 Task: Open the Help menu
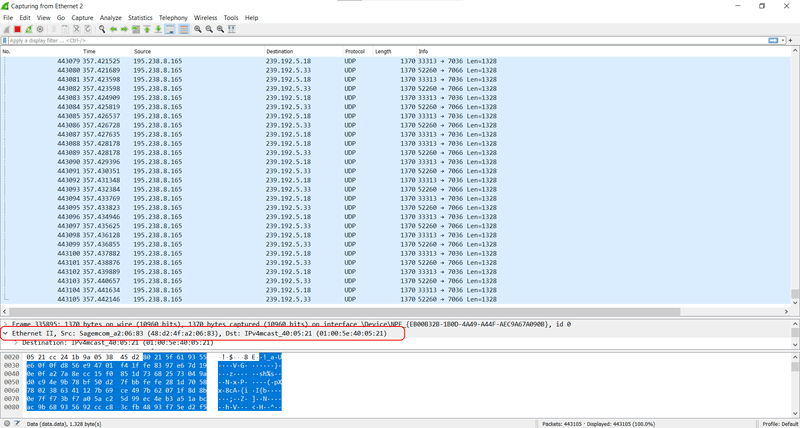pos(252,17)
